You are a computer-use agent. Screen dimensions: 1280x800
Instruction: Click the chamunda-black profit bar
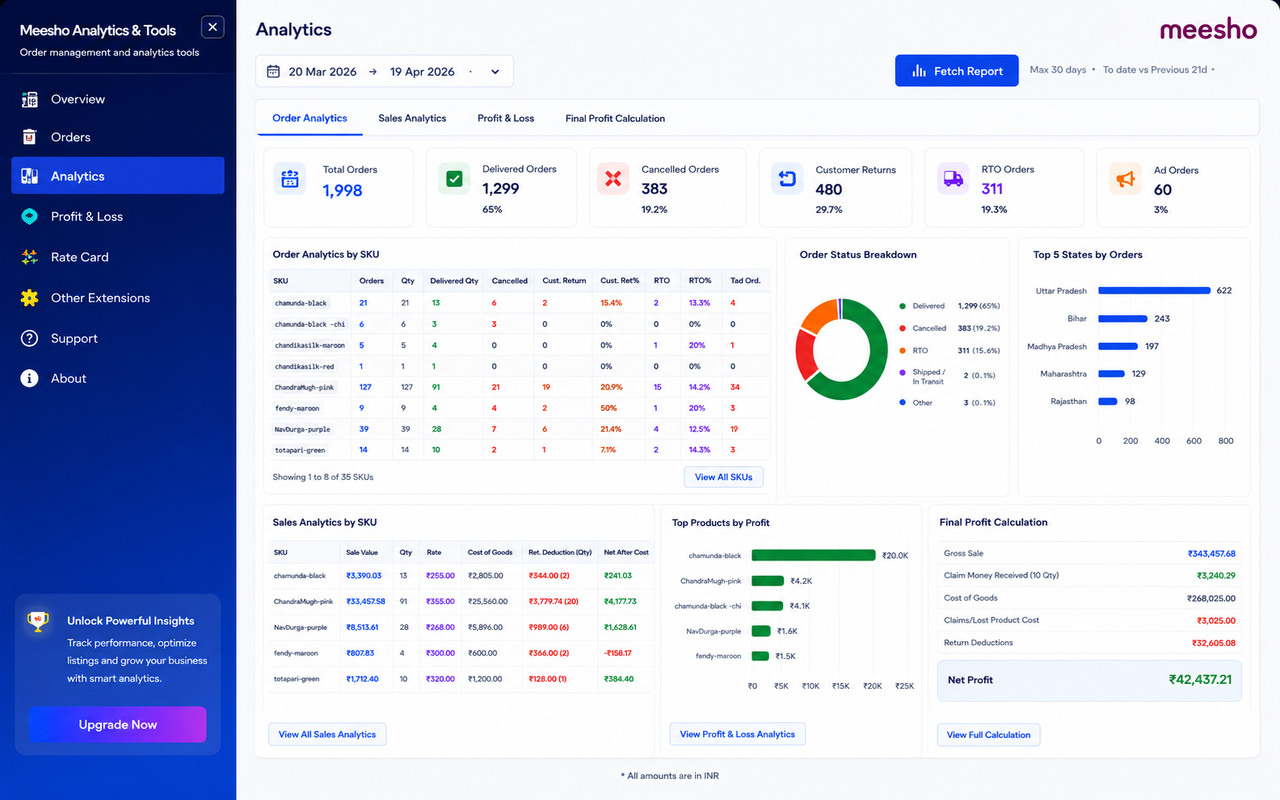click(813, 555)
